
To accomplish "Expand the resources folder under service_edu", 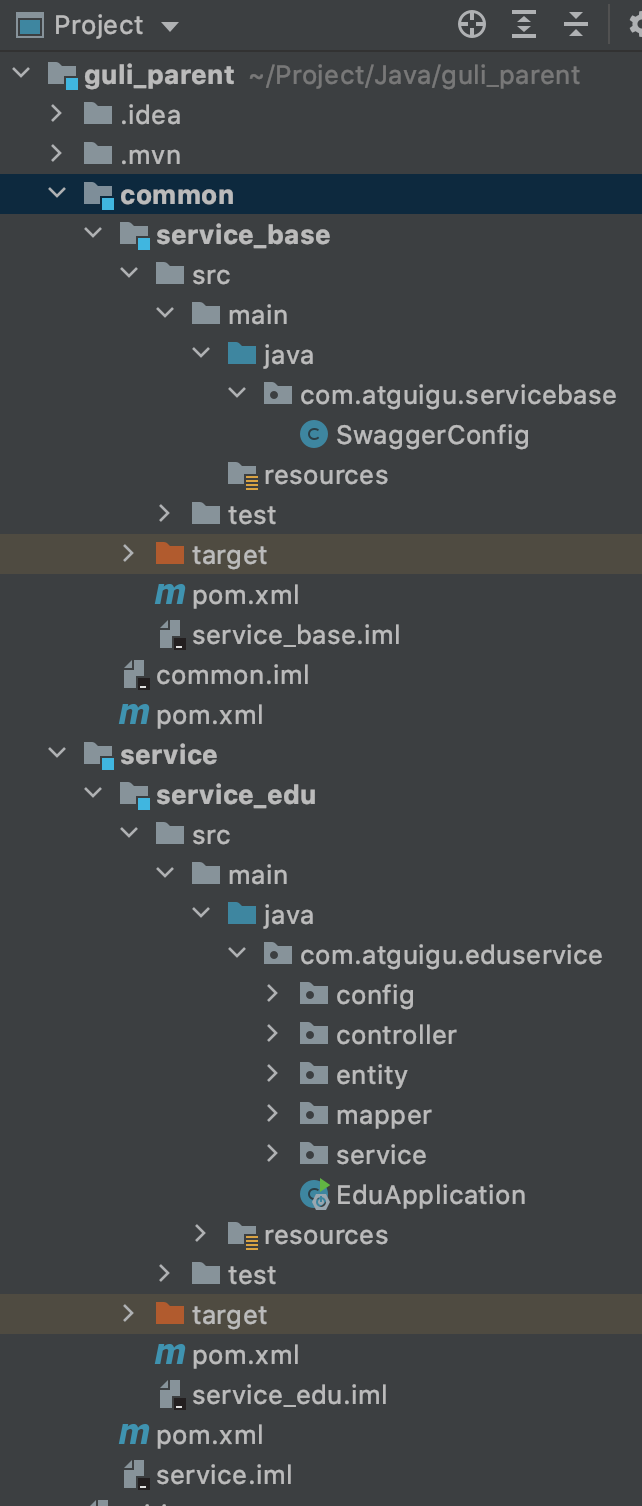I will pos(200,1234).
